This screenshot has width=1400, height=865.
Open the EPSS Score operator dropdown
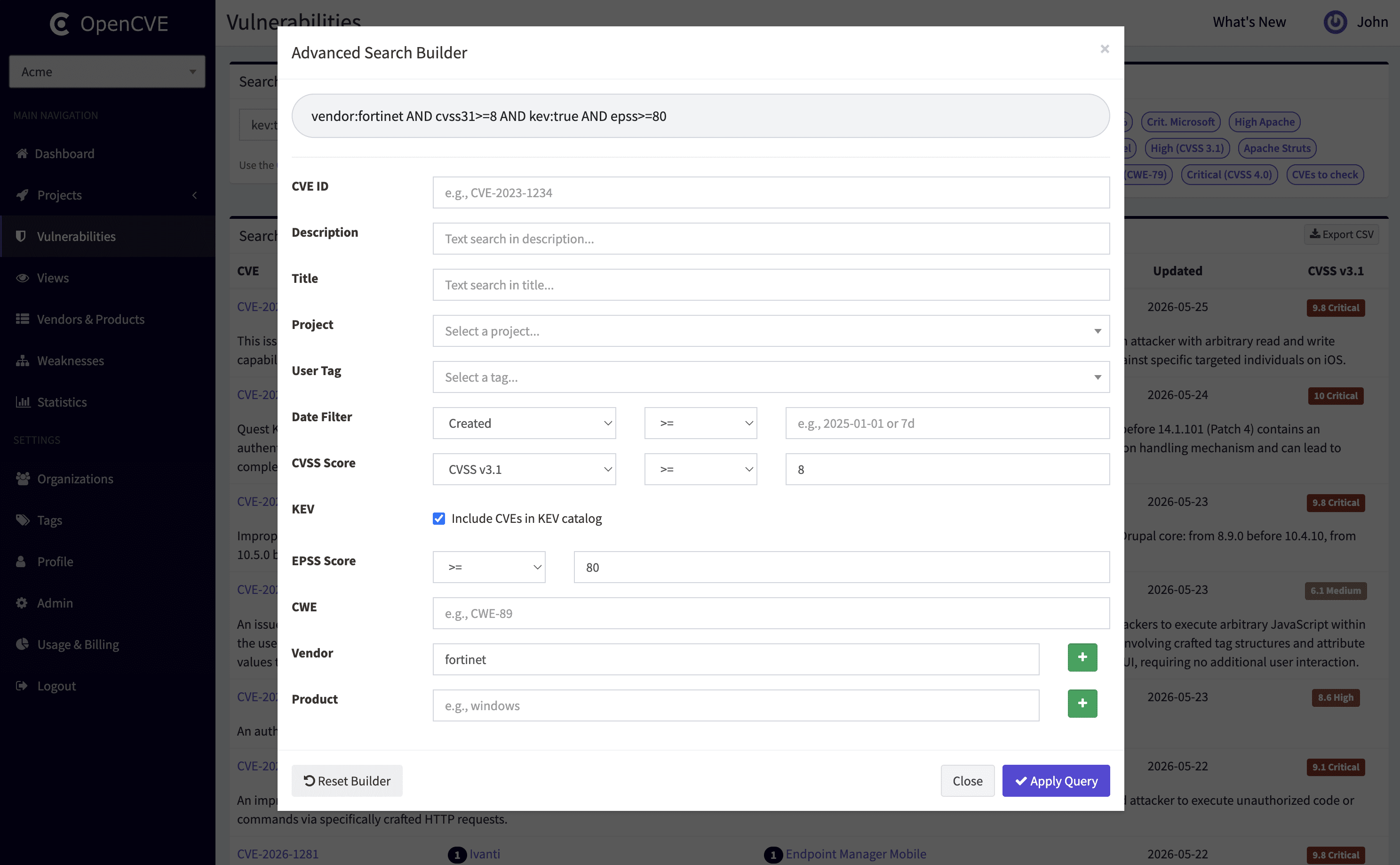pyautogui.click(x=489, y=567)
